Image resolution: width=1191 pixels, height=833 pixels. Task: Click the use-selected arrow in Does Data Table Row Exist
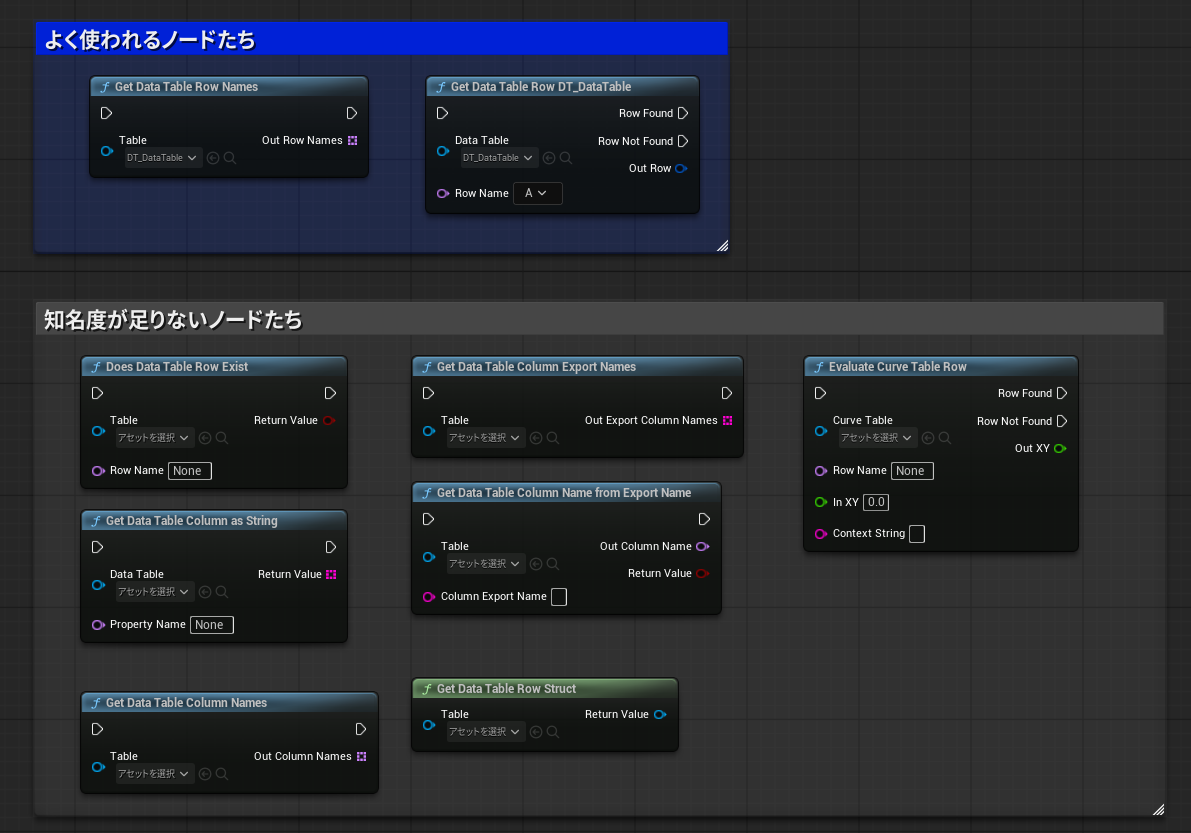204,438
